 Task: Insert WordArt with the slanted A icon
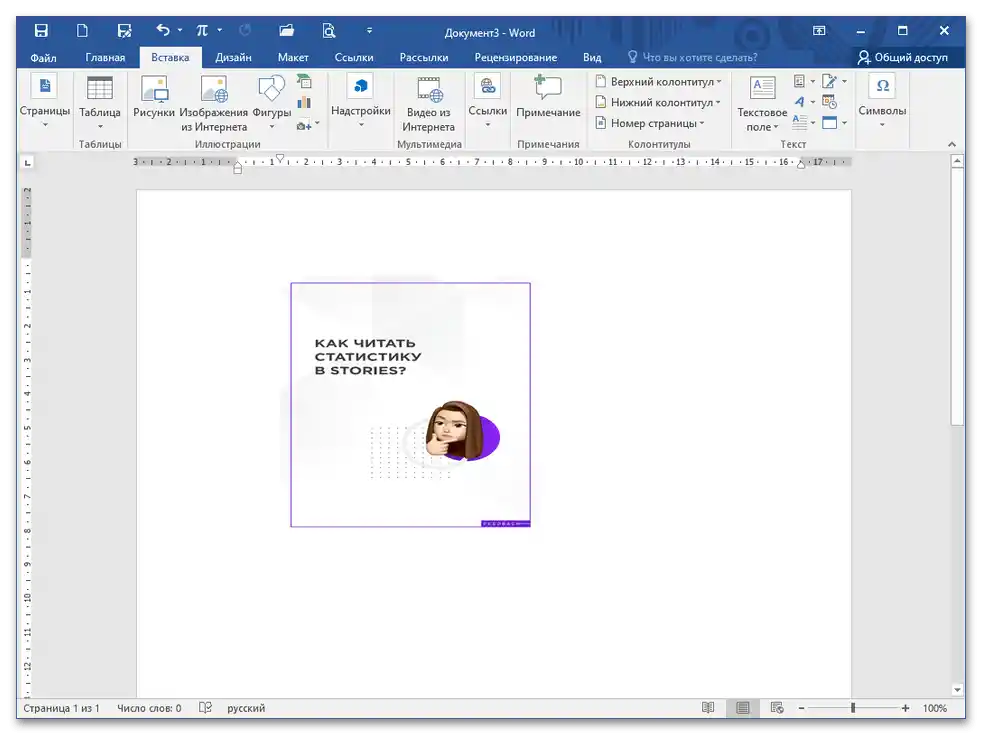(800, 101)
